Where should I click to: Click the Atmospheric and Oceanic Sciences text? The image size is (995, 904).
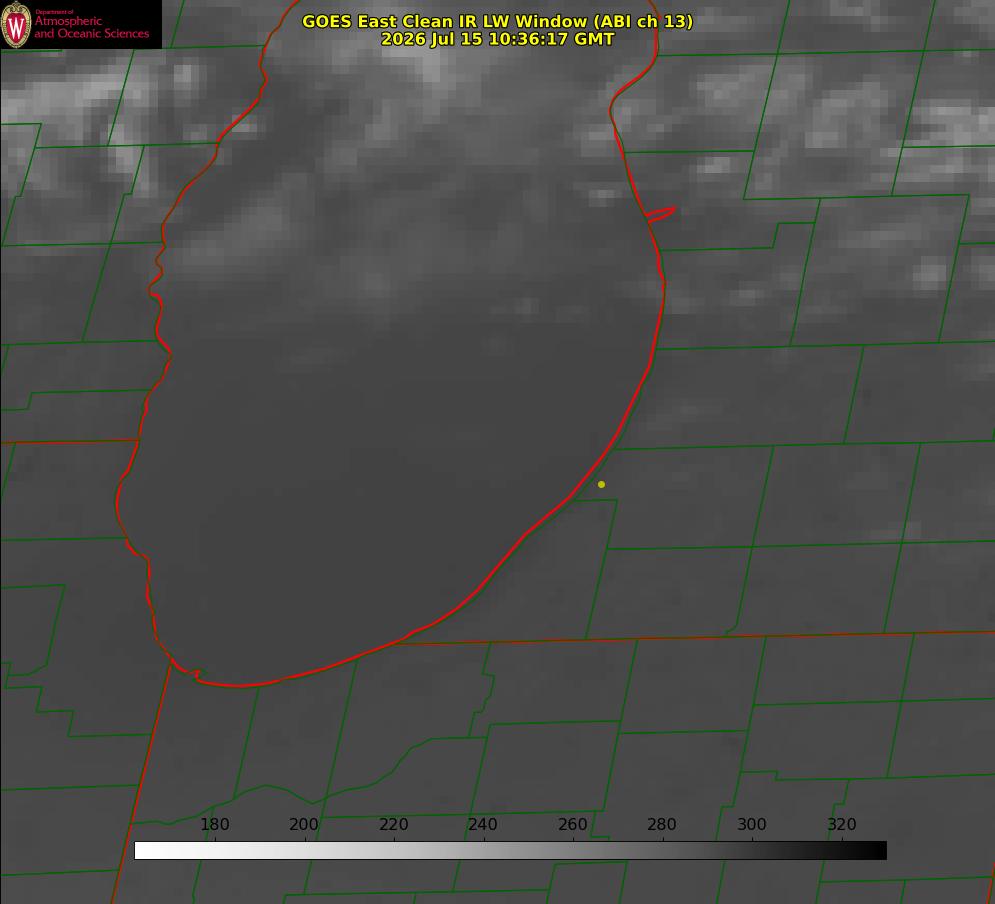92,27
